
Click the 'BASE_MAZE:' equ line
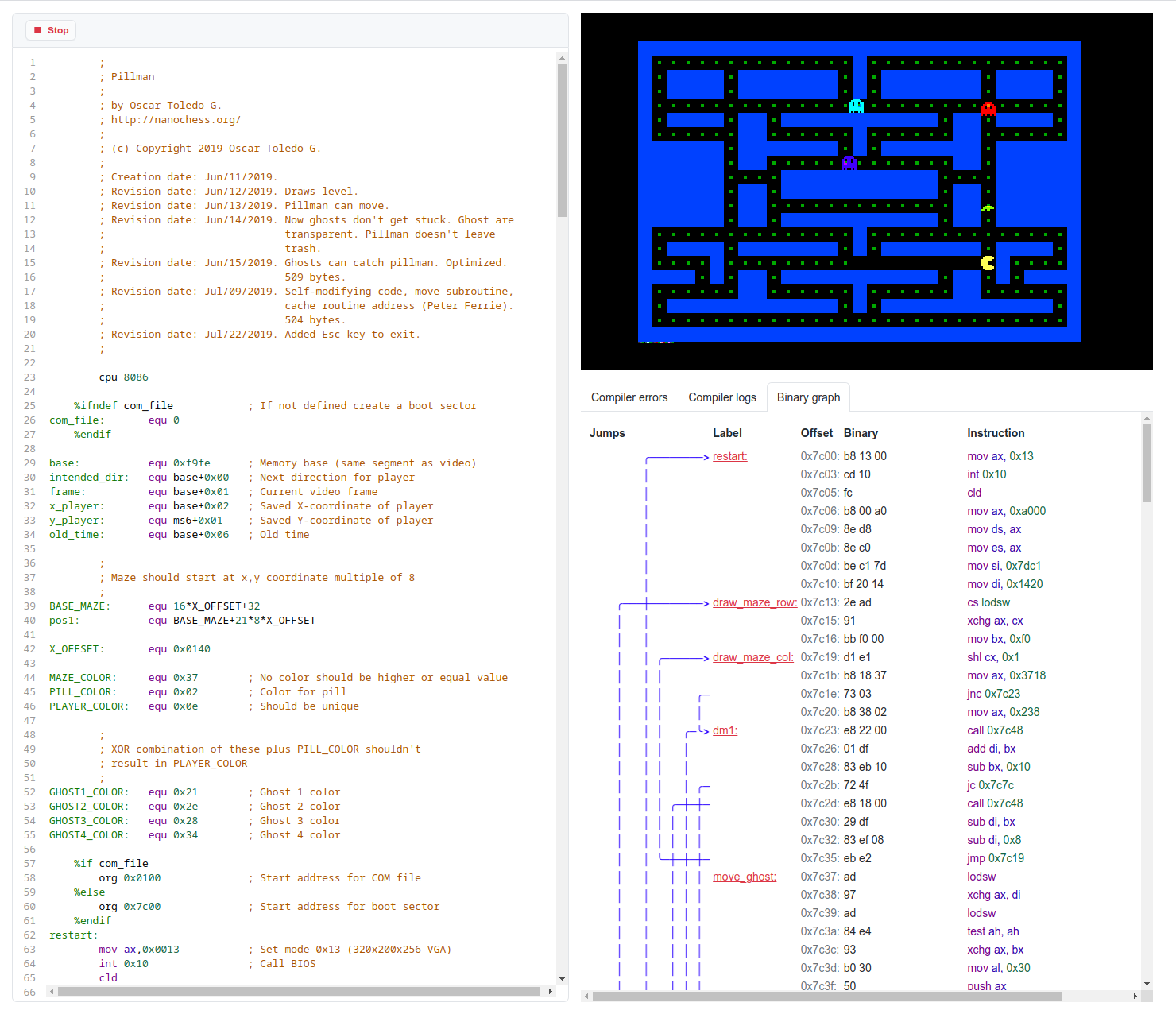click(x=154, y=606)
